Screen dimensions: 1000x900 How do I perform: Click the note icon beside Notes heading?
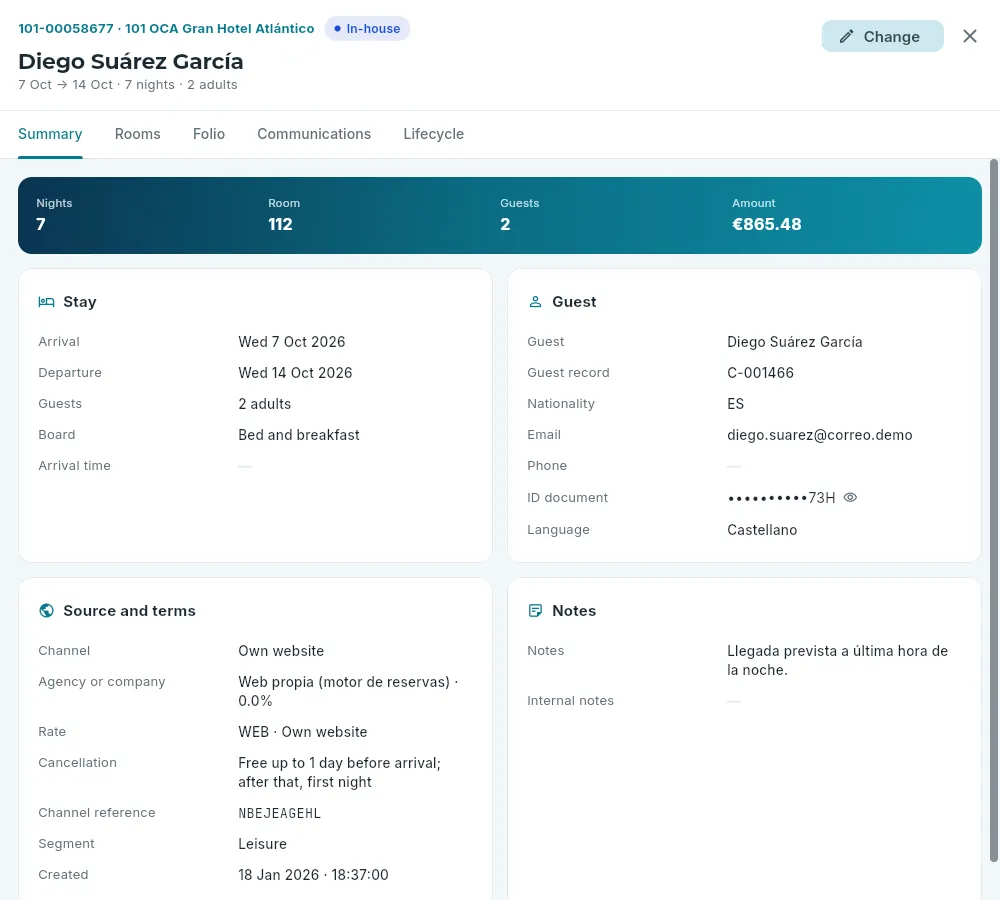(535, 610)
